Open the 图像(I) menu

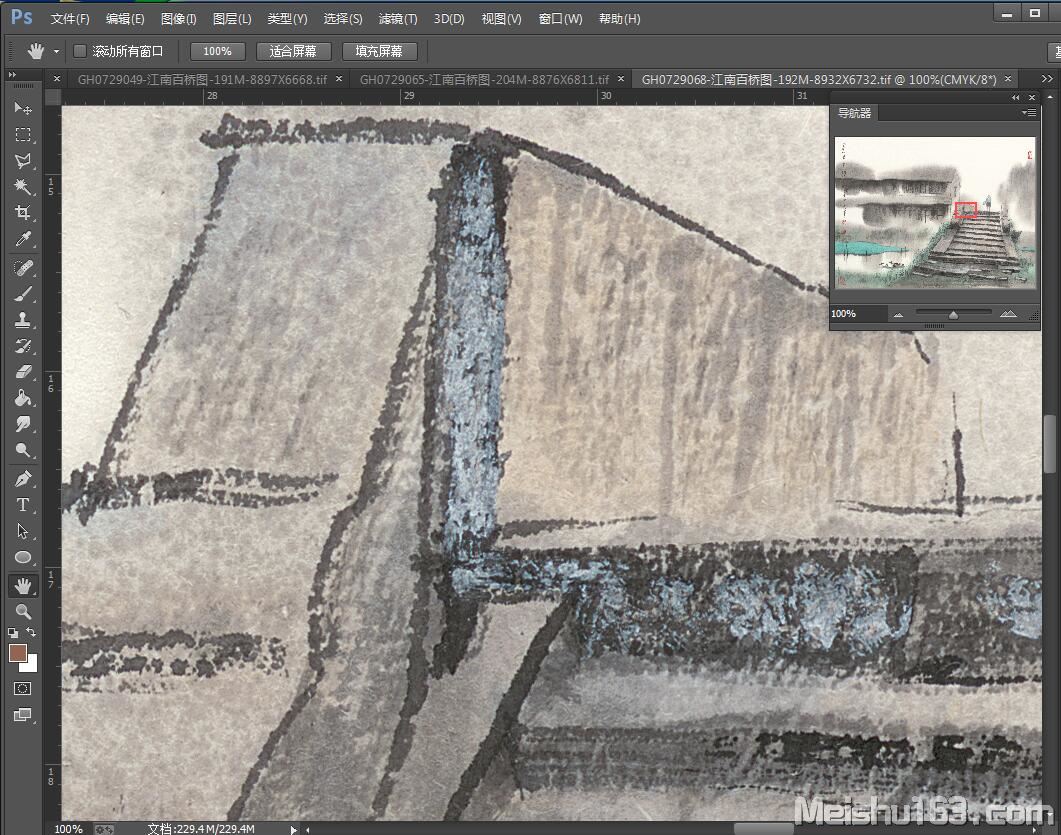click(179, 19)
